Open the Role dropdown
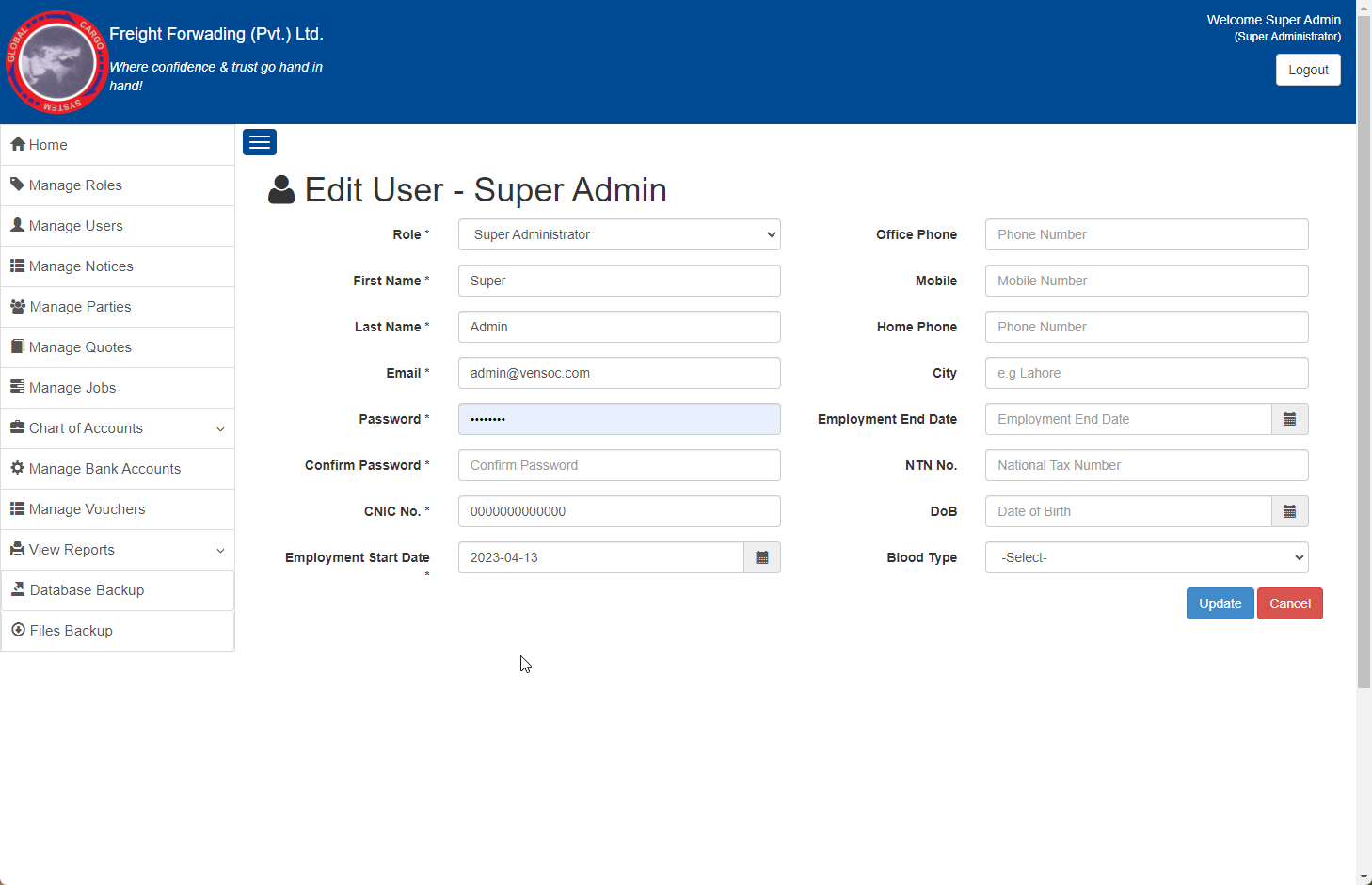The image size is (1372, 885). tap(619, 234)
